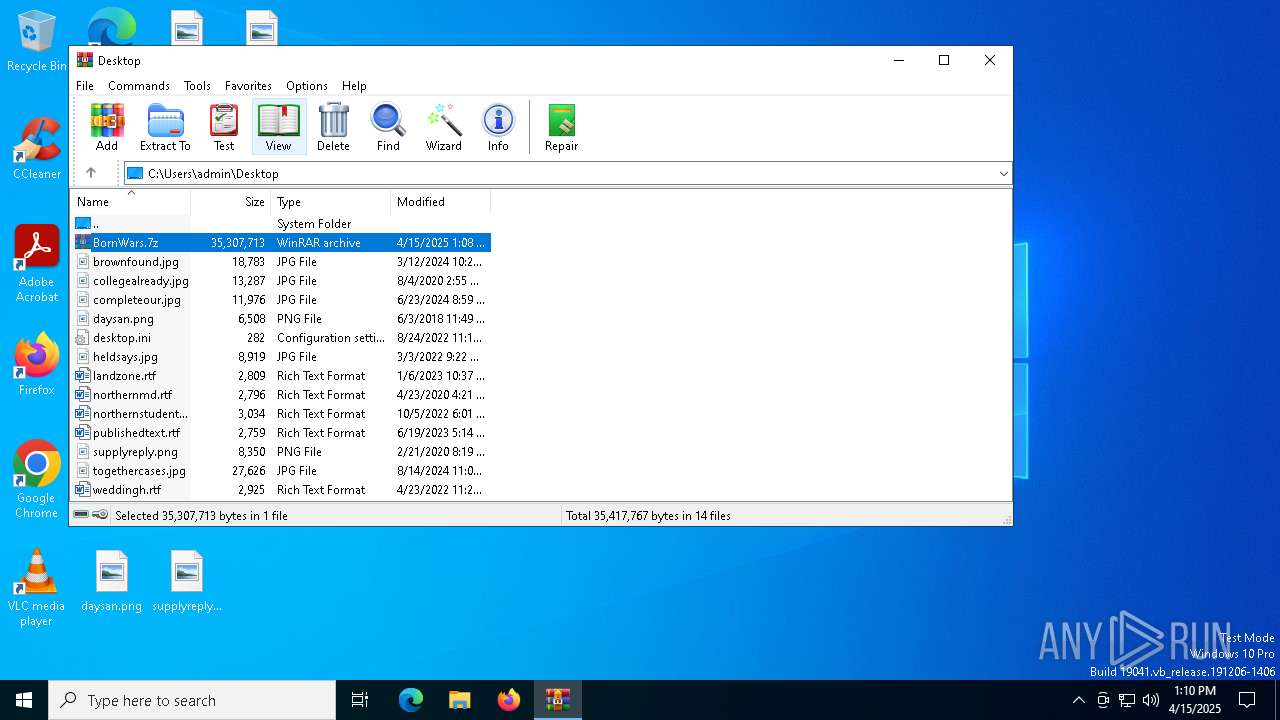Select publishedtext.rtf in the file list

pos(281,433)
